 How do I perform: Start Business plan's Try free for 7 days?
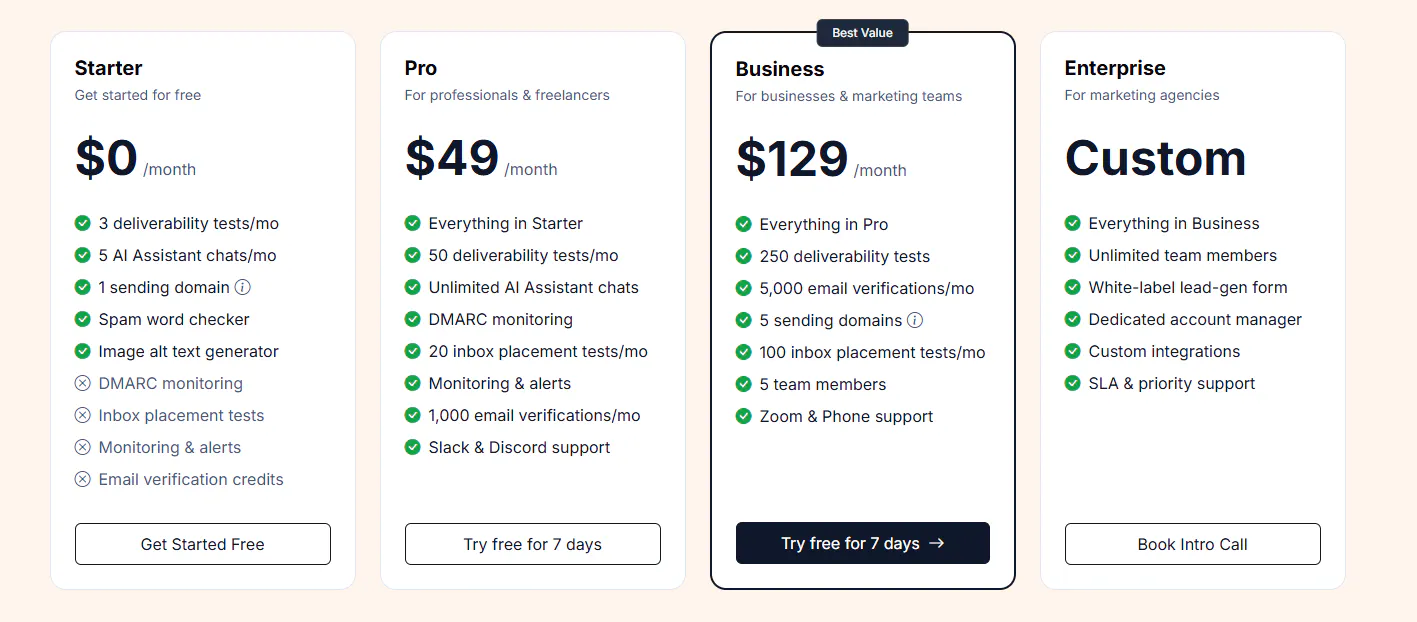862,543
